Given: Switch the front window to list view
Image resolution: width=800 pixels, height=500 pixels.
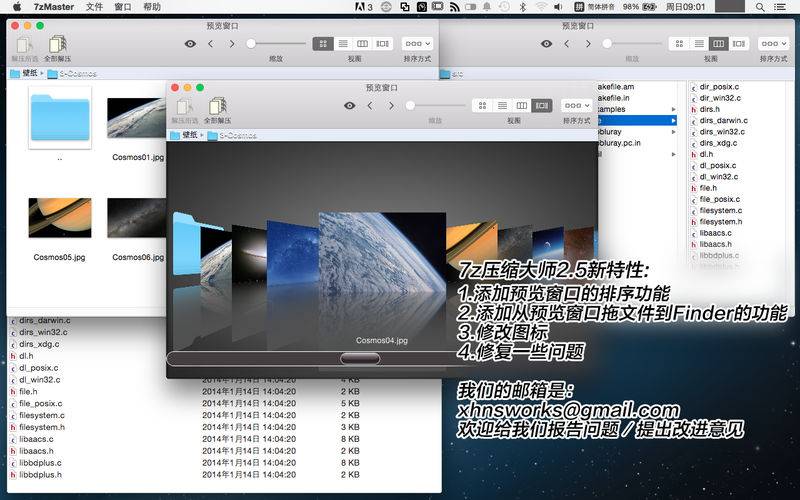Looking at the screenshot, I should point(502,106).
